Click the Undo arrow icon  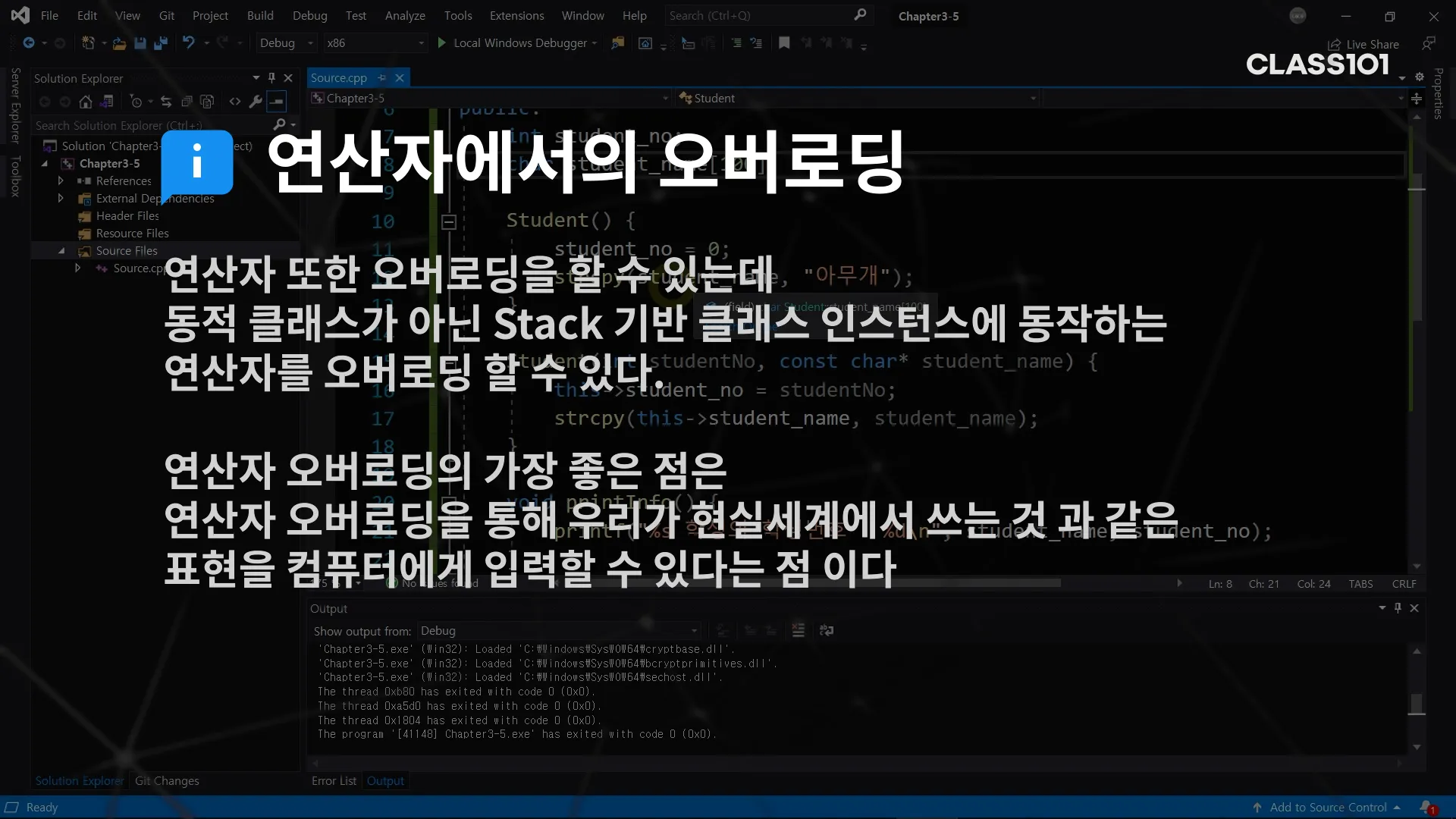pos(189,43)
